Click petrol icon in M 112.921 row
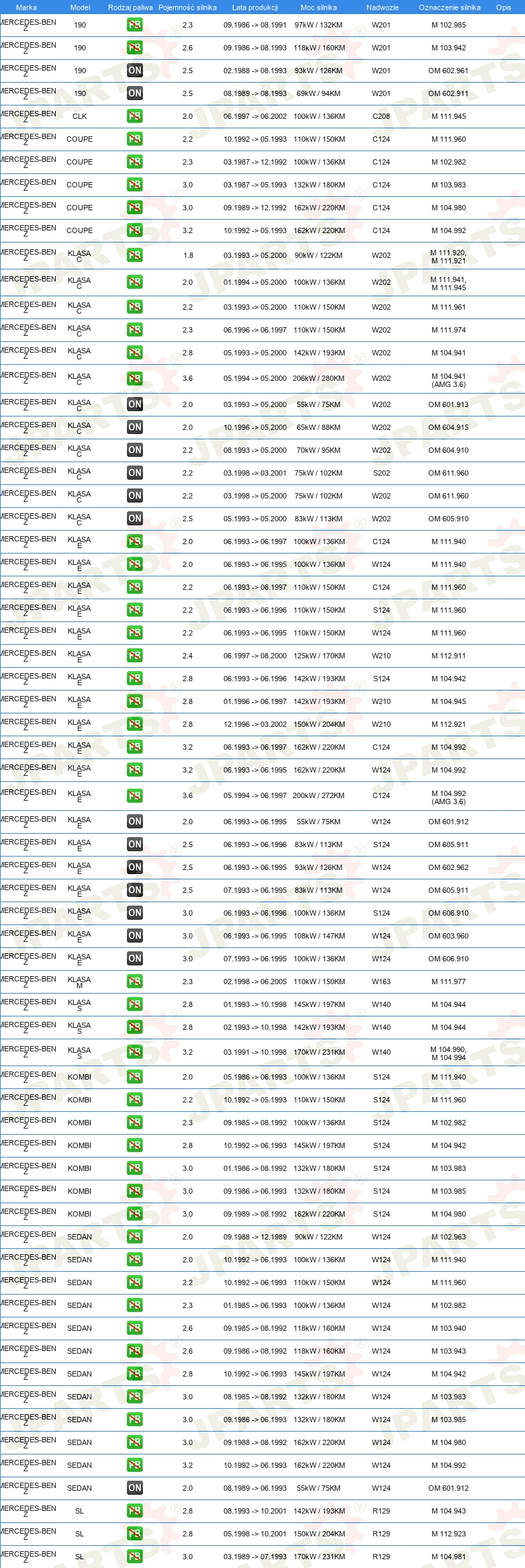This screenshot has height=1568, width=525. [x=135, y=724]
